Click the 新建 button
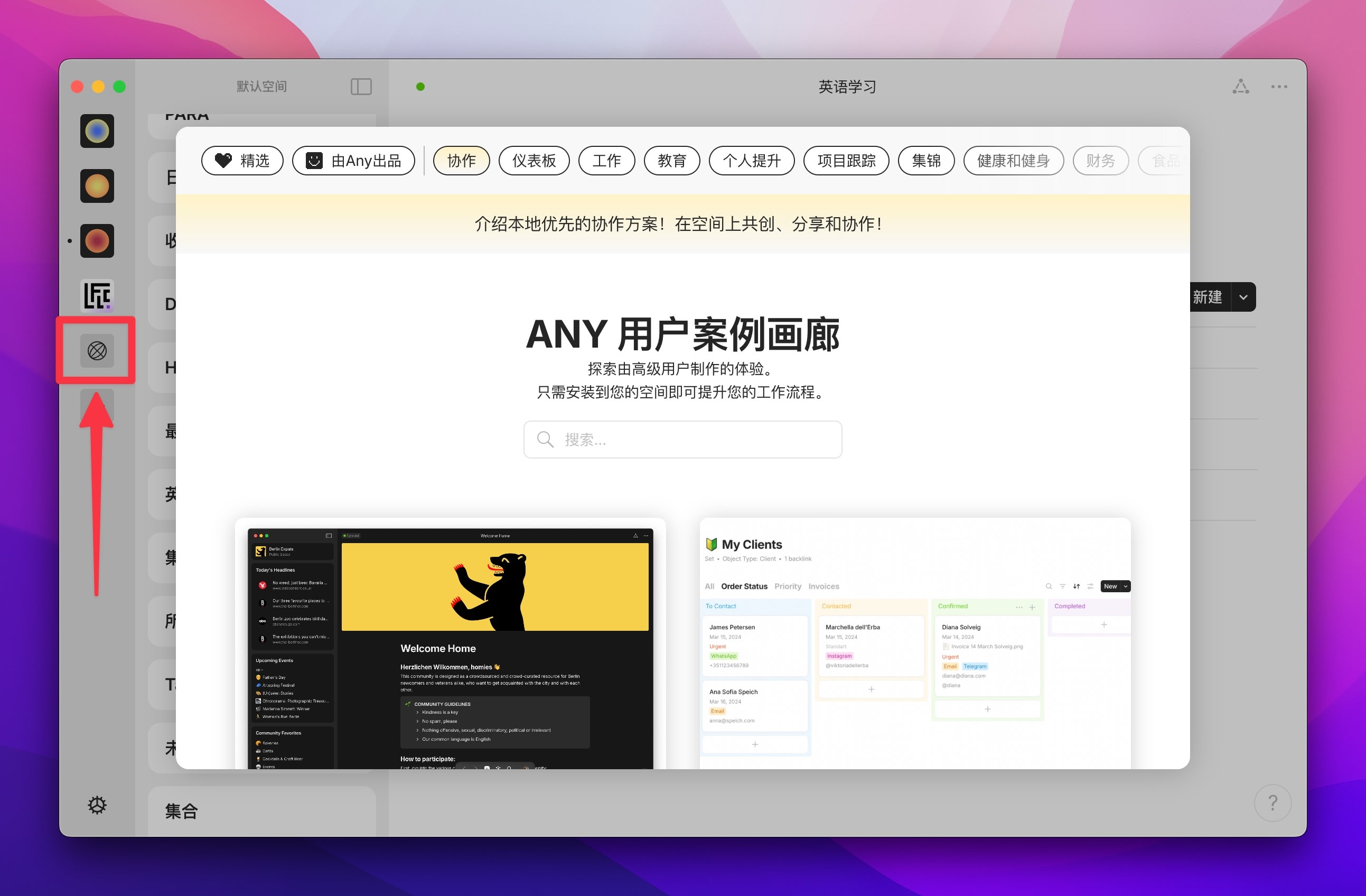Screen dimensions: 1366x896 pyautogui.click(x=1210, y=297)
